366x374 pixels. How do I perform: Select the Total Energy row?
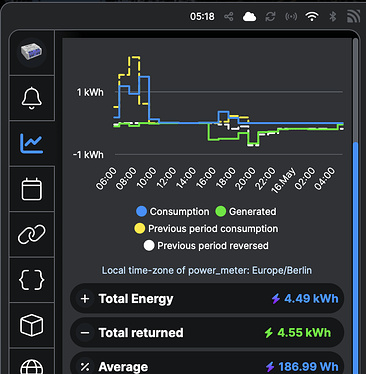coord(207,299)
